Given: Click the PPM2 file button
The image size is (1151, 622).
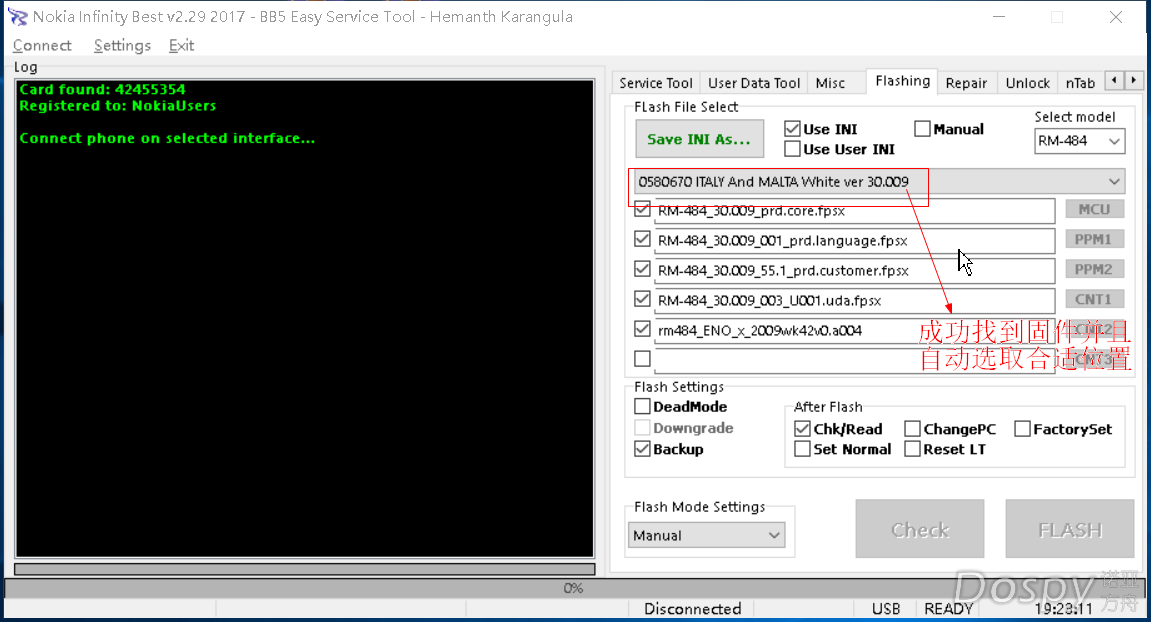Looking at the screenshot, I should click(1094, 270).
